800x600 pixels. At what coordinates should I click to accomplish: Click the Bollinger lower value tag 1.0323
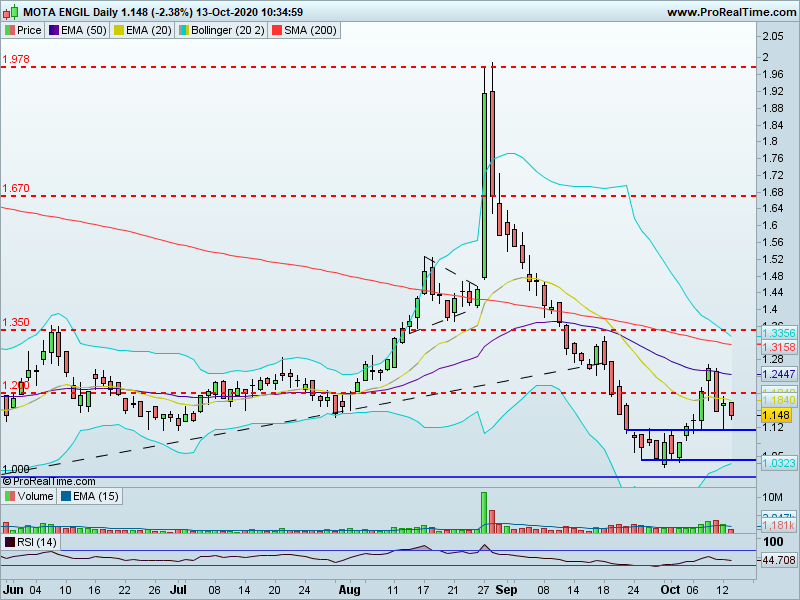coord(779,463)
